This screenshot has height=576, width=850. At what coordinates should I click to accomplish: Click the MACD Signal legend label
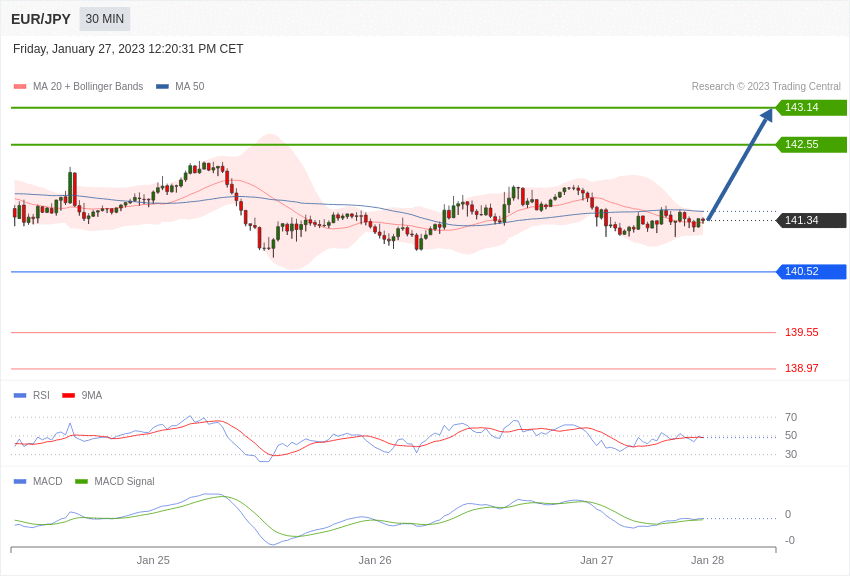point(124,481)
